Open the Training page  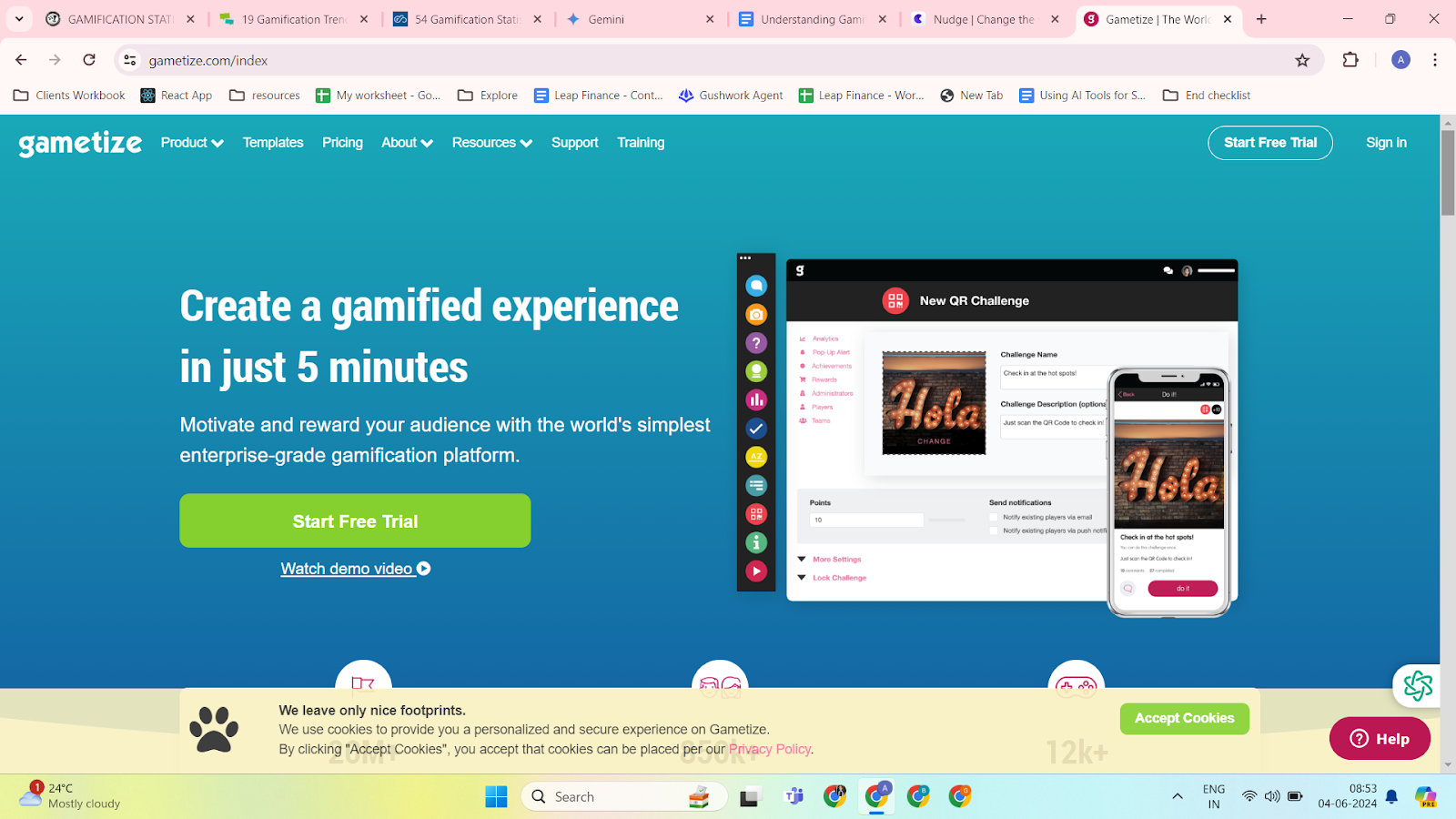coord(641,143)
